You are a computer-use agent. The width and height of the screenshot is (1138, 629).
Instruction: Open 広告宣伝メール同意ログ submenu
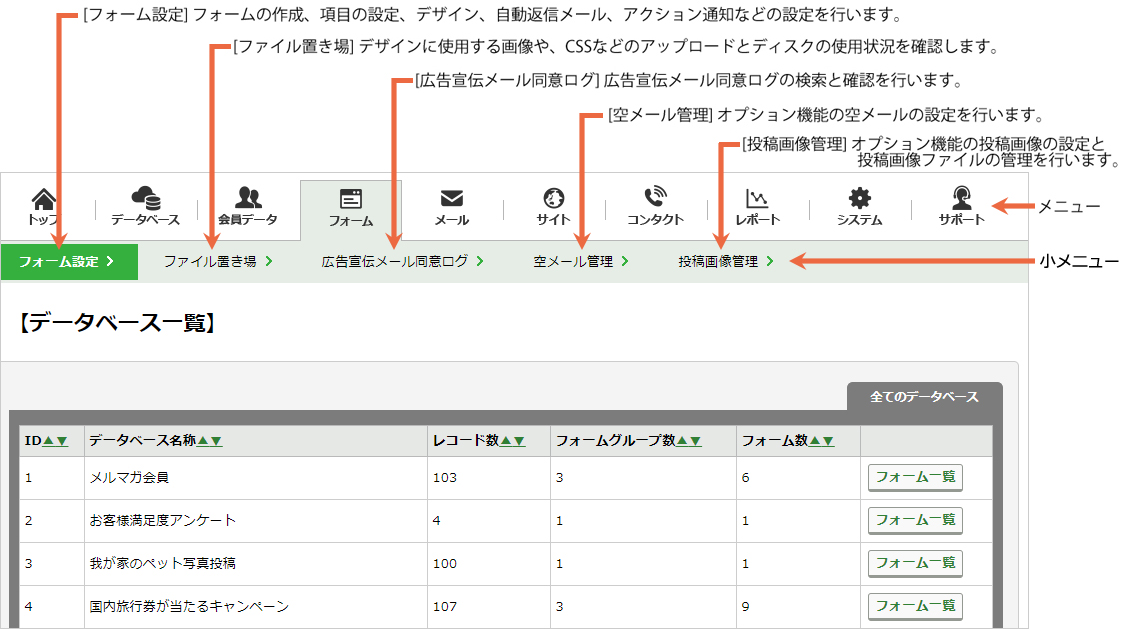click(402, 261)
